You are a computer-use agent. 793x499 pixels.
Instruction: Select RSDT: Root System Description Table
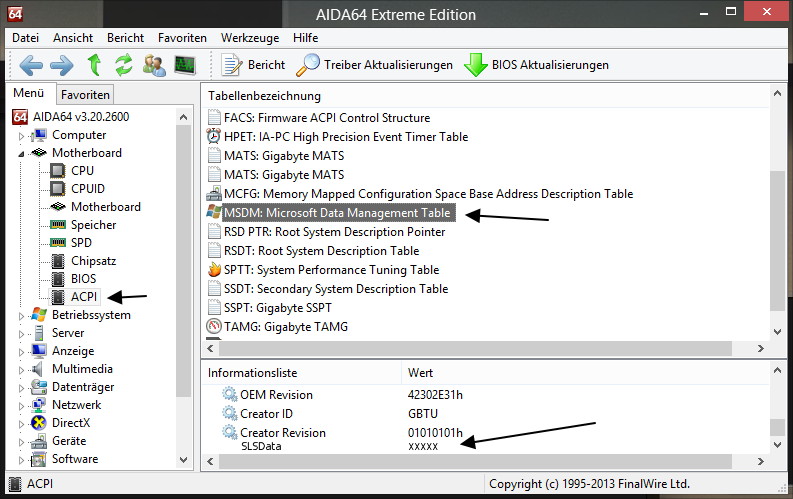click(x=321, y=251)
